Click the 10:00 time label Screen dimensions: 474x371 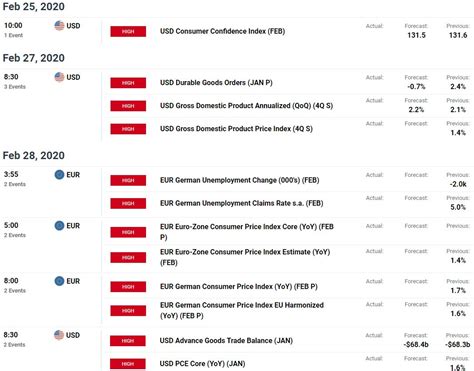13,25
